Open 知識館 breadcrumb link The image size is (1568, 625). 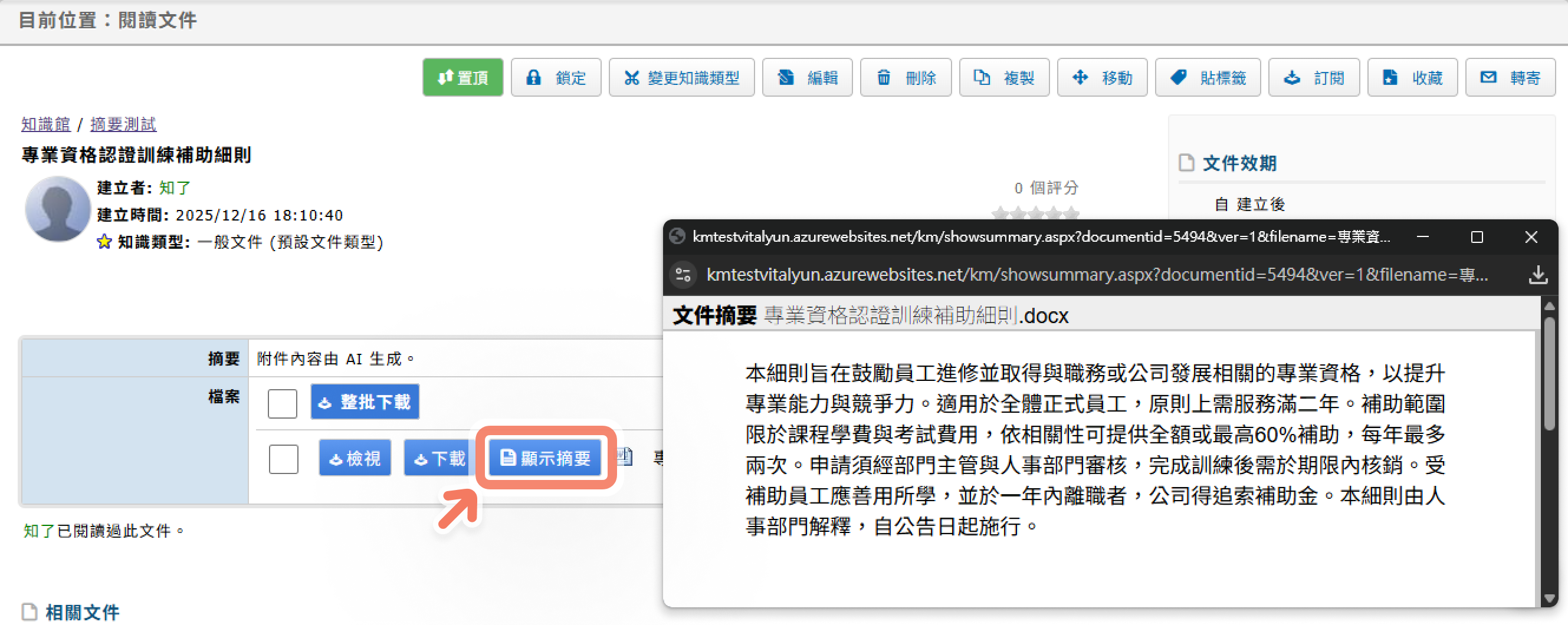click(x=45, y=124)
